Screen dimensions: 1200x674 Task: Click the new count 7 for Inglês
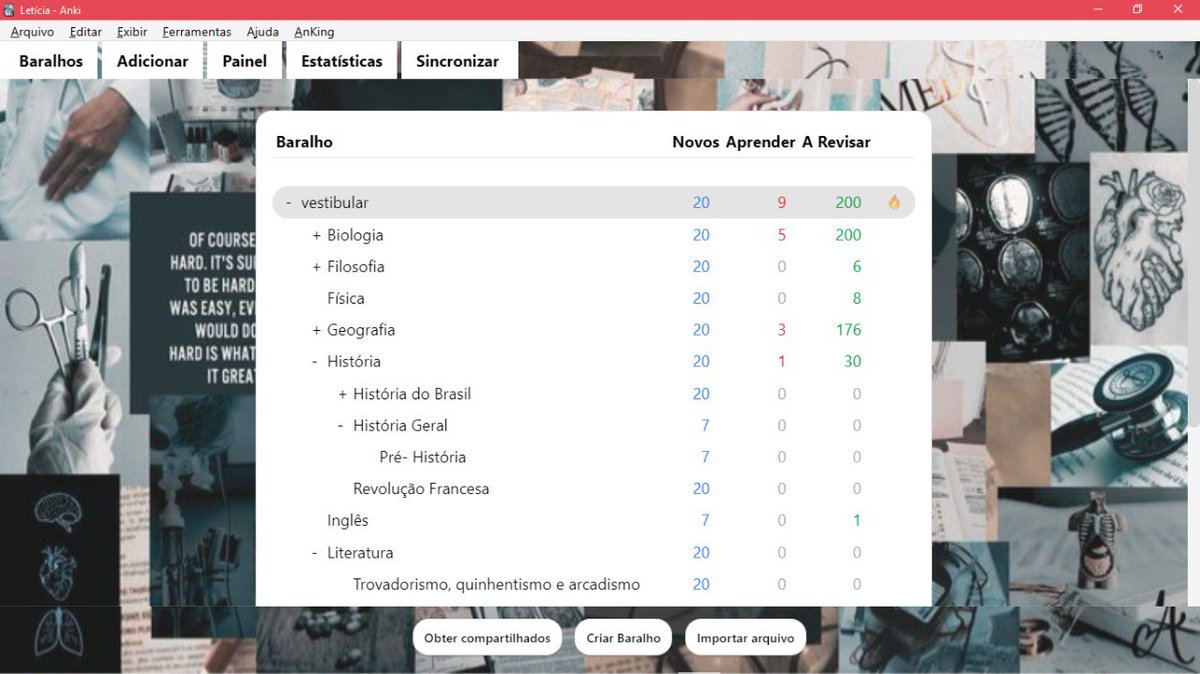pyautogui.click(x=705, y=520)
